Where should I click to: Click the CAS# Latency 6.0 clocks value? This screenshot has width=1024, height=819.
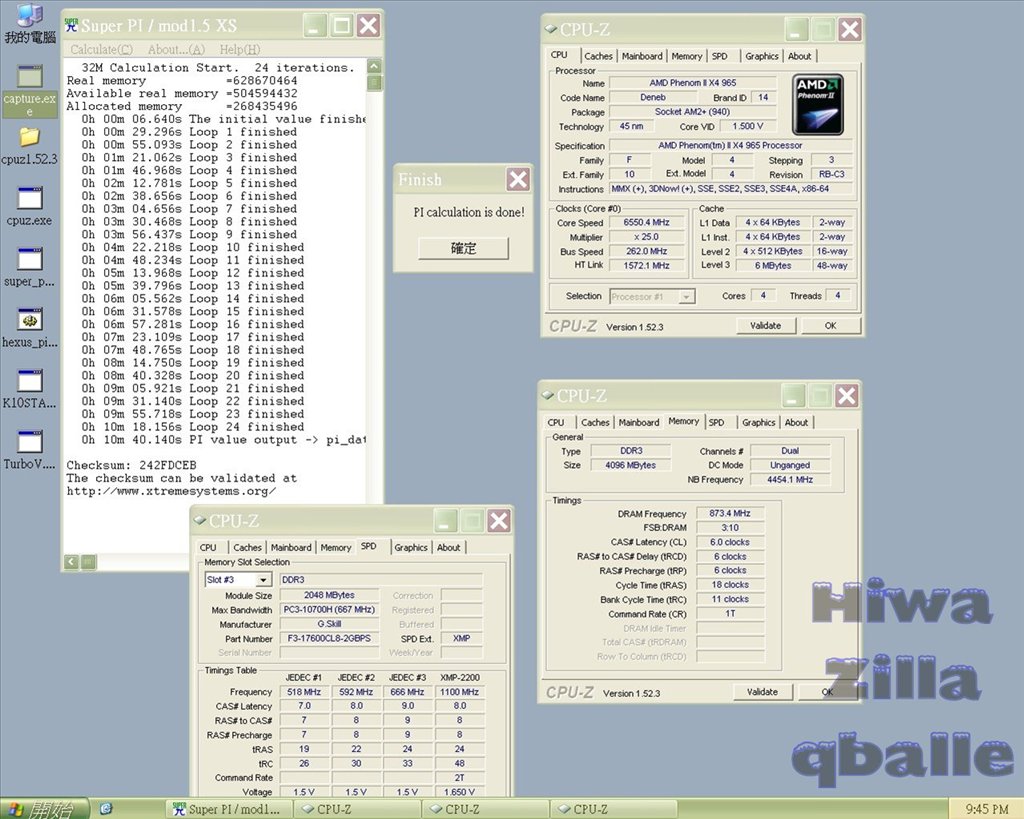point(729,542)
